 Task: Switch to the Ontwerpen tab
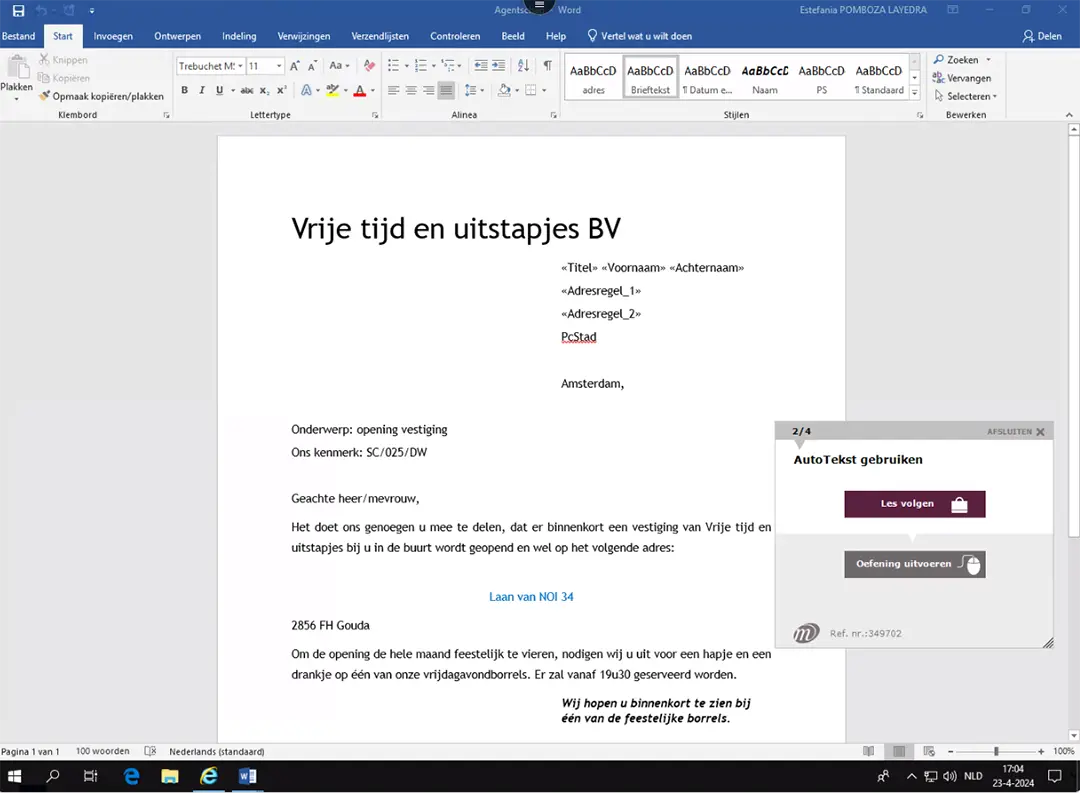click(178, 37)
